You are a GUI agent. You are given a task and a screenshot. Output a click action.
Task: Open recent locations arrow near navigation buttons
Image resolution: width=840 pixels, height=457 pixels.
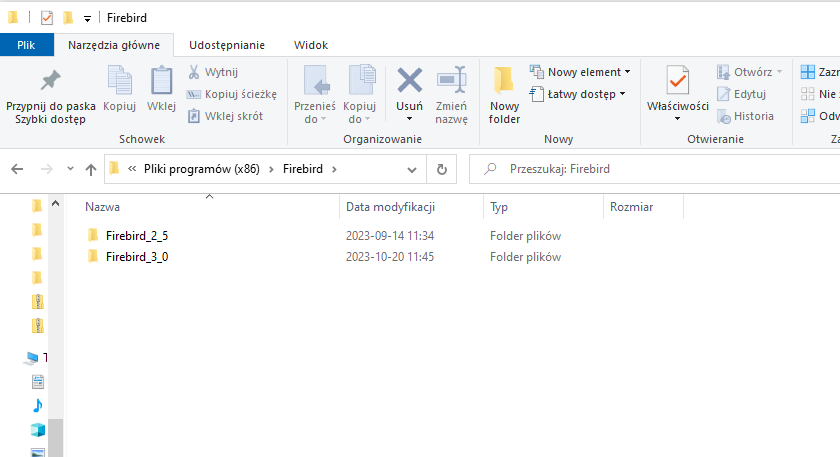coord(70,169)
